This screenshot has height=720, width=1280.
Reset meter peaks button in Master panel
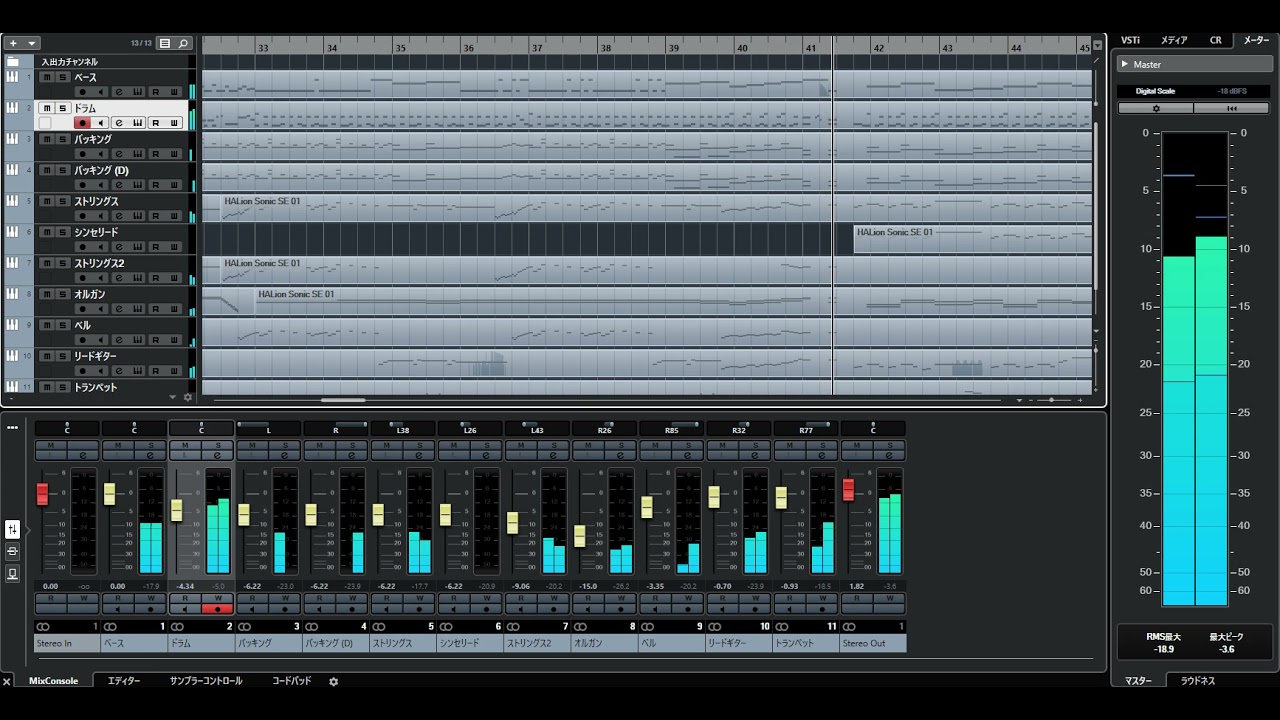pos(1231,108)
